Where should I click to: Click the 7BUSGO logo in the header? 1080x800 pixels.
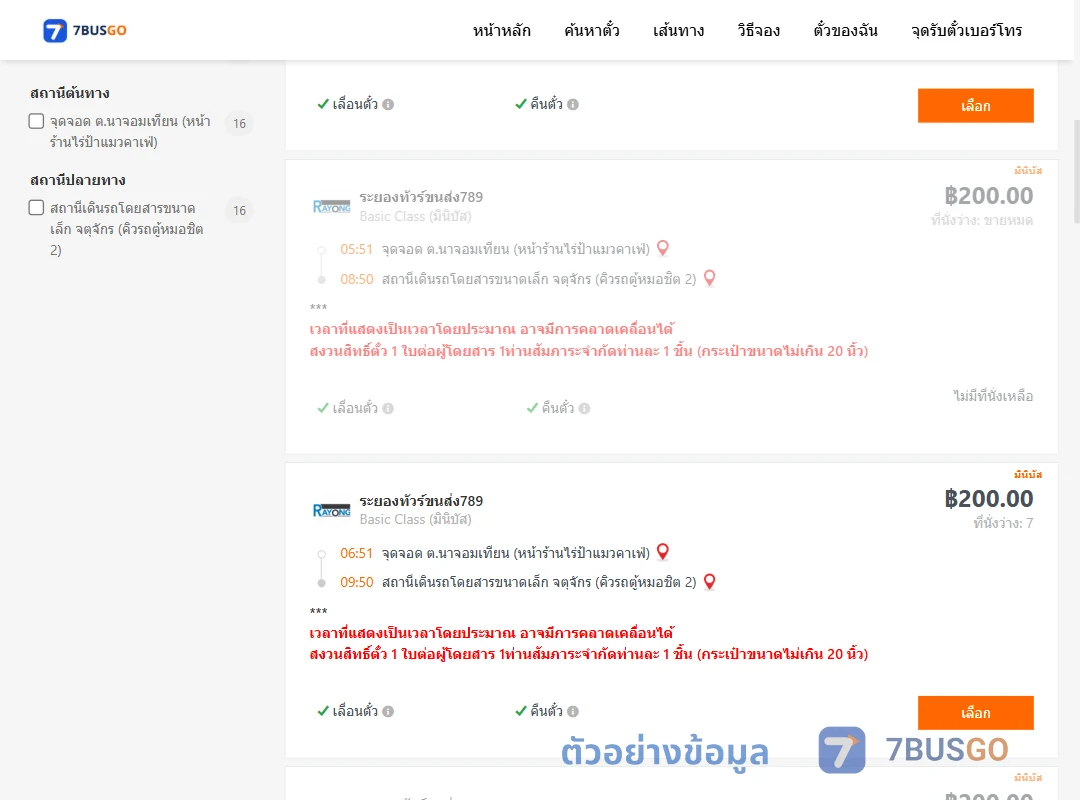pyautogui.click(x=85, y=30)
